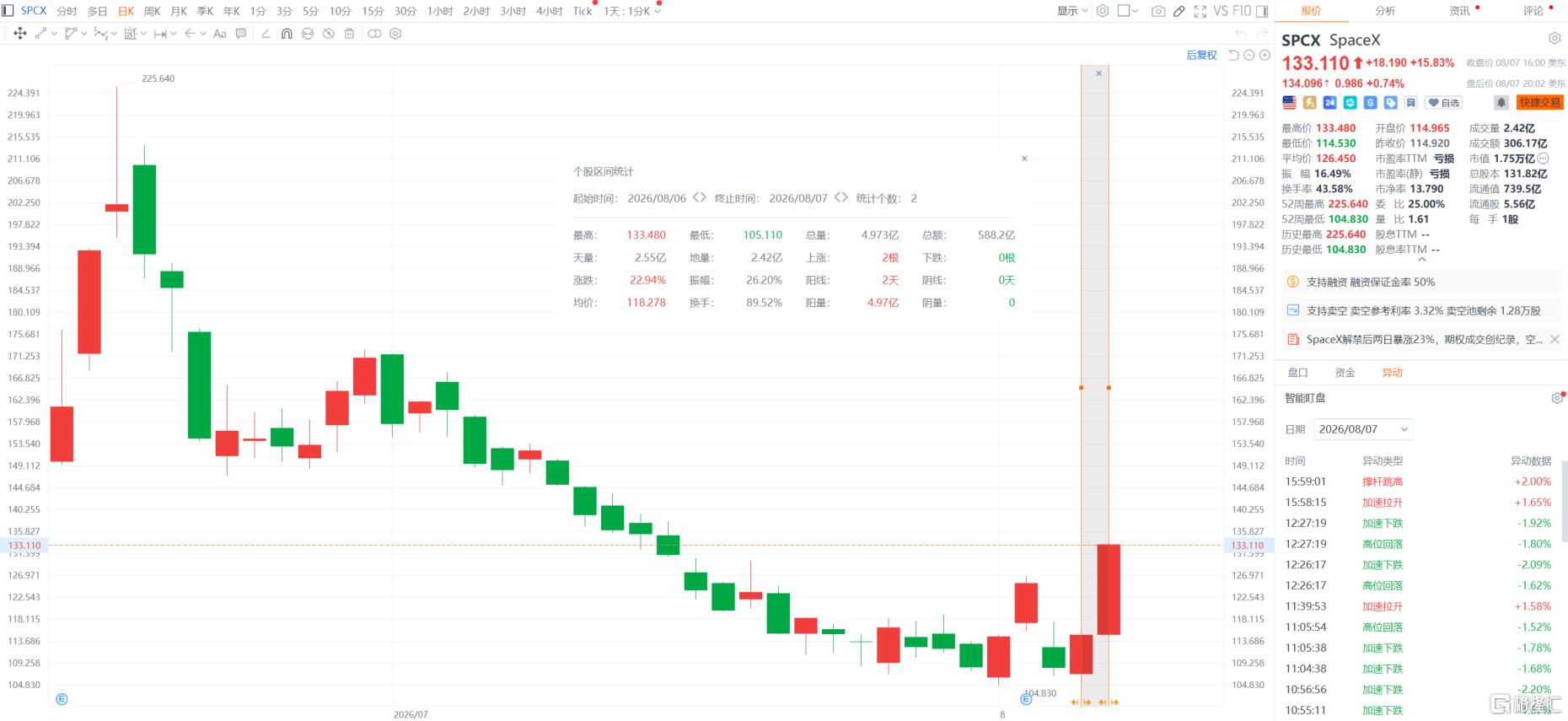
Task: Select the eraser drawing tool
Action: 266,34
